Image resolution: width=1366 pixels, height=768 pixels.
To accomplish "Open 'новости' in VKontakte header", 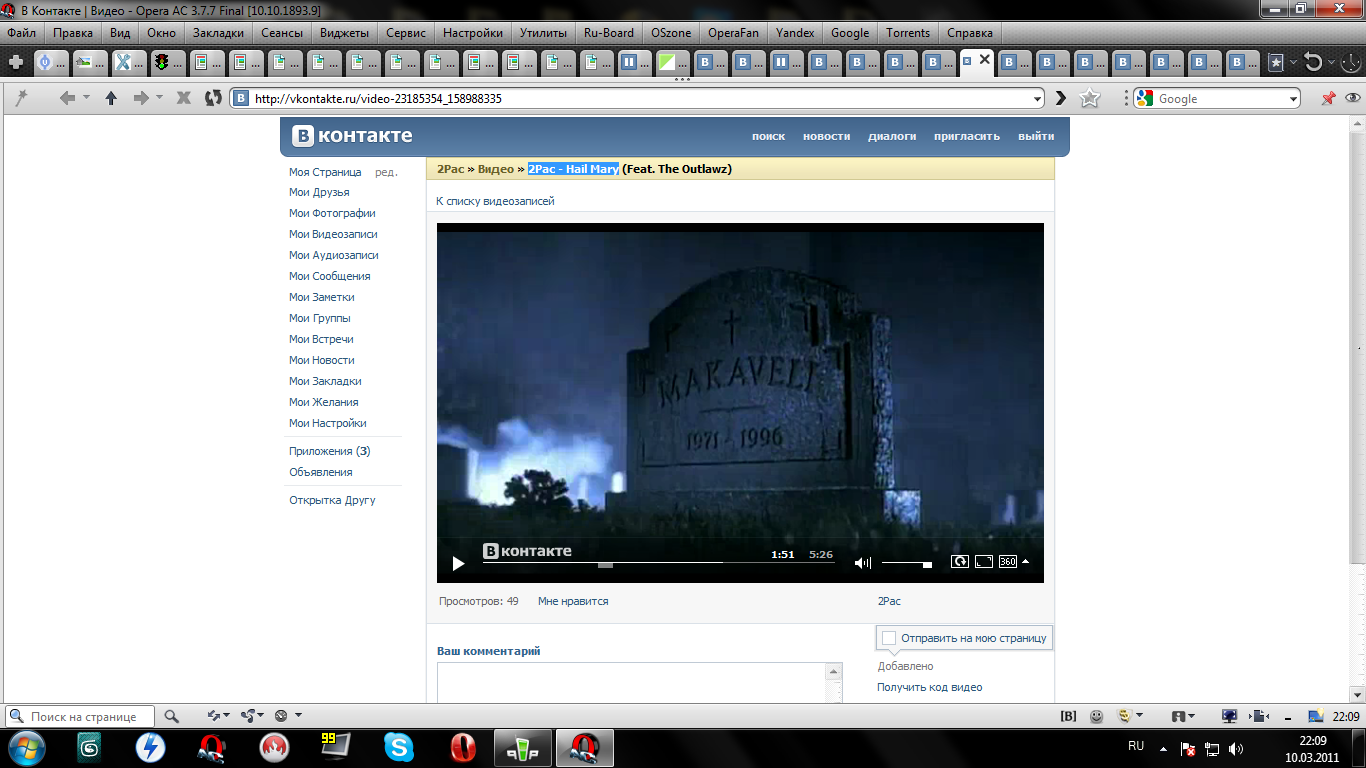I will click(827, 136).
